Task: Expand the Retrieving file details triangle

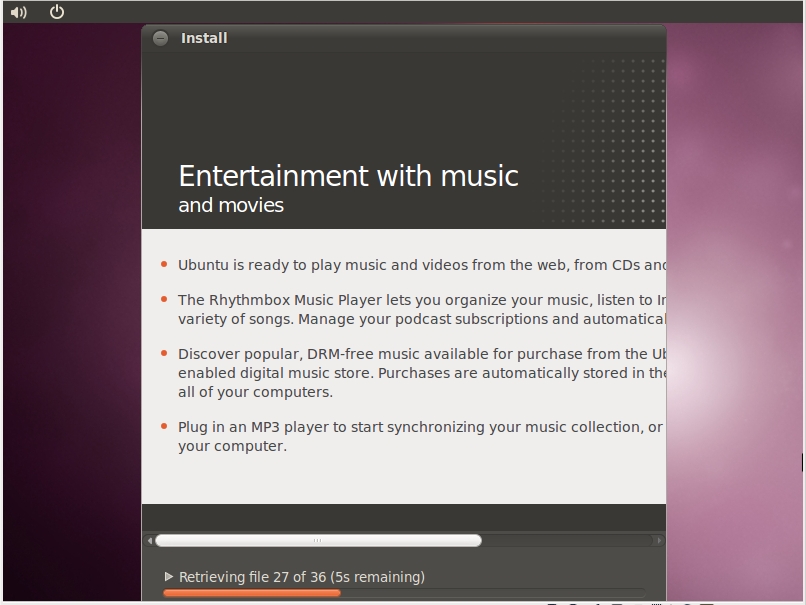Action: coord(169,577)
